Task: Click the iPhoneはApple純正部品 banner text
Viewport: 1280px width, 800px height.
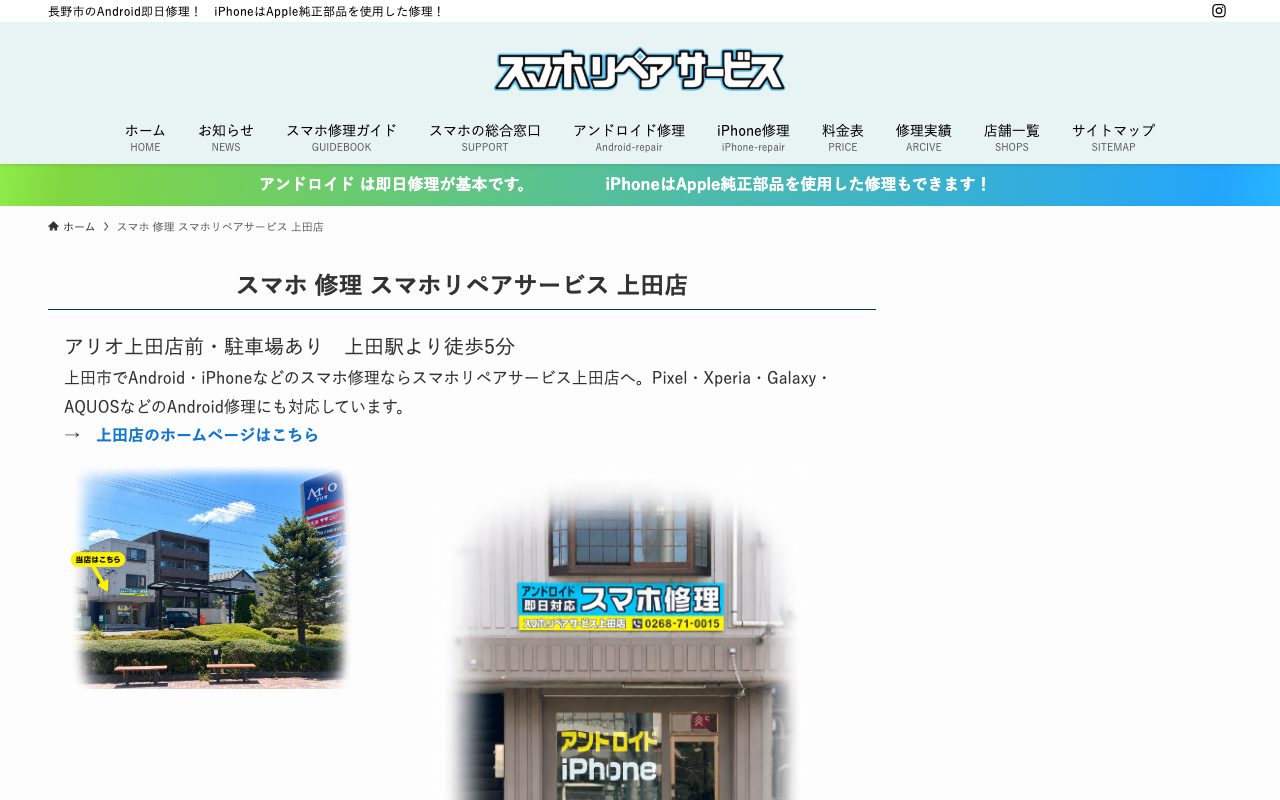Action: [798, 184]
